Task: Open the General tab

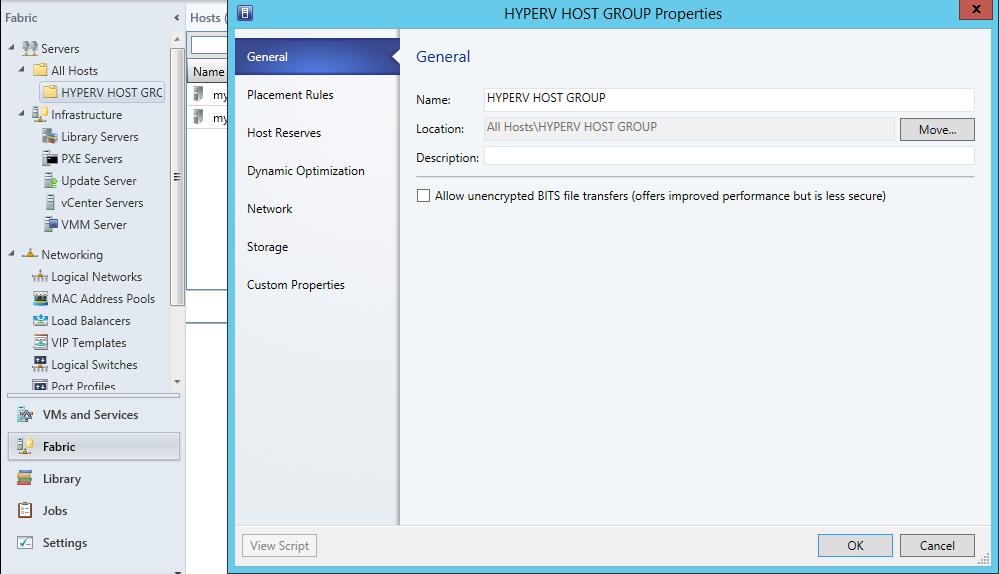Action: tap(317, 57)
